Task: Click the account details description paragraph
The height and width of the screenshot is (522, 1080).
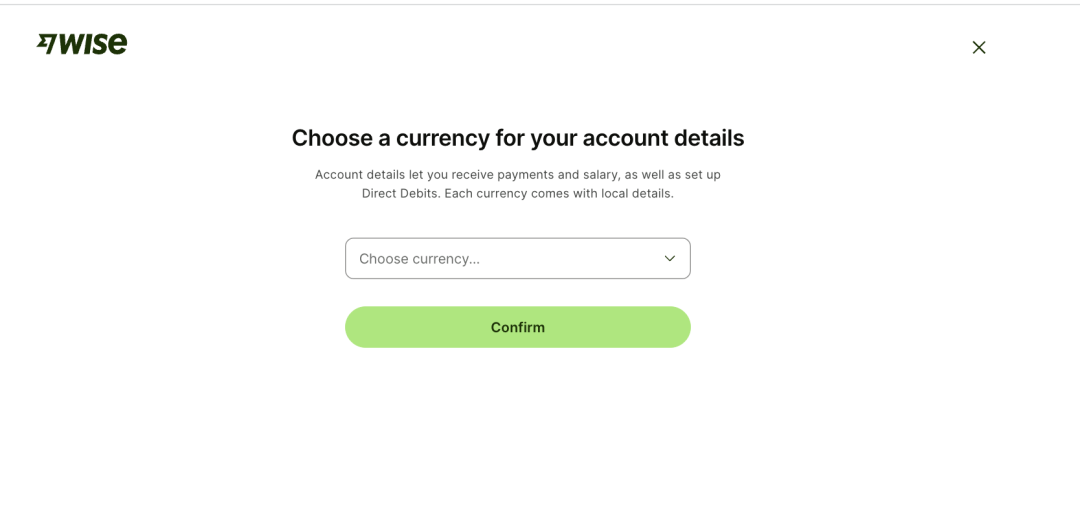Action: pos(517,184)
